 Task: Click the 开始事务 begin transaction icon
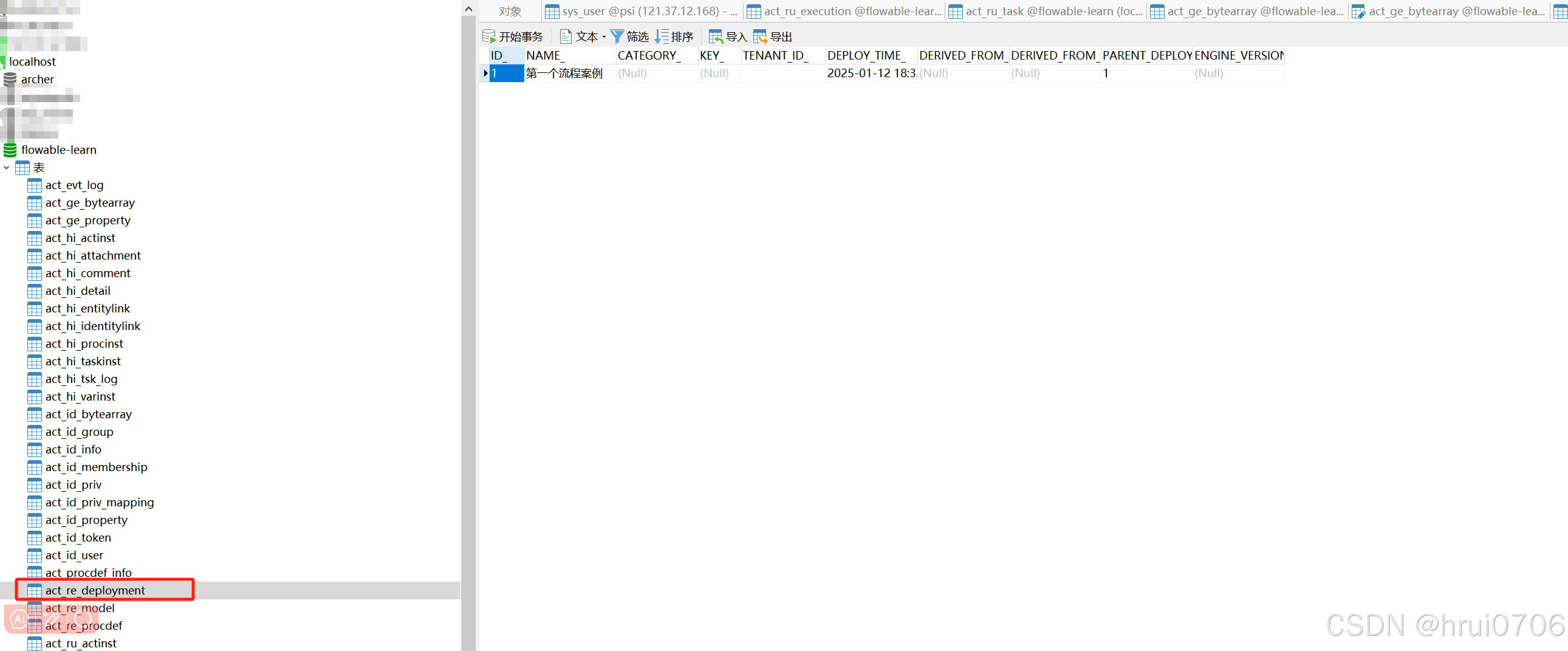[x=489, y=36]
